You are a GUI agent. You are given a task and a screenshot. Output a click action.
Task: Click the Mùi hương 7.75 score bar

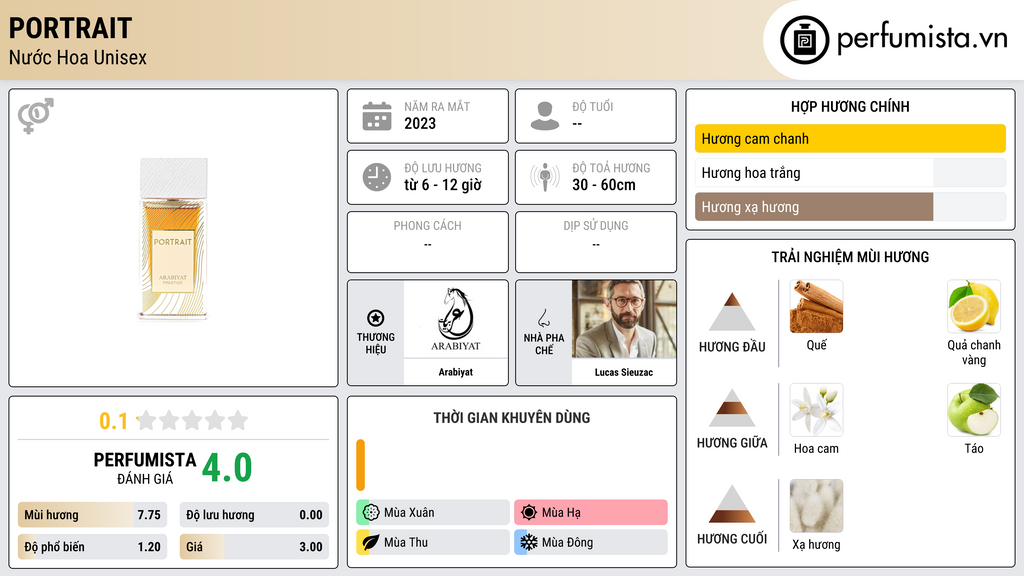coord(92,515)
